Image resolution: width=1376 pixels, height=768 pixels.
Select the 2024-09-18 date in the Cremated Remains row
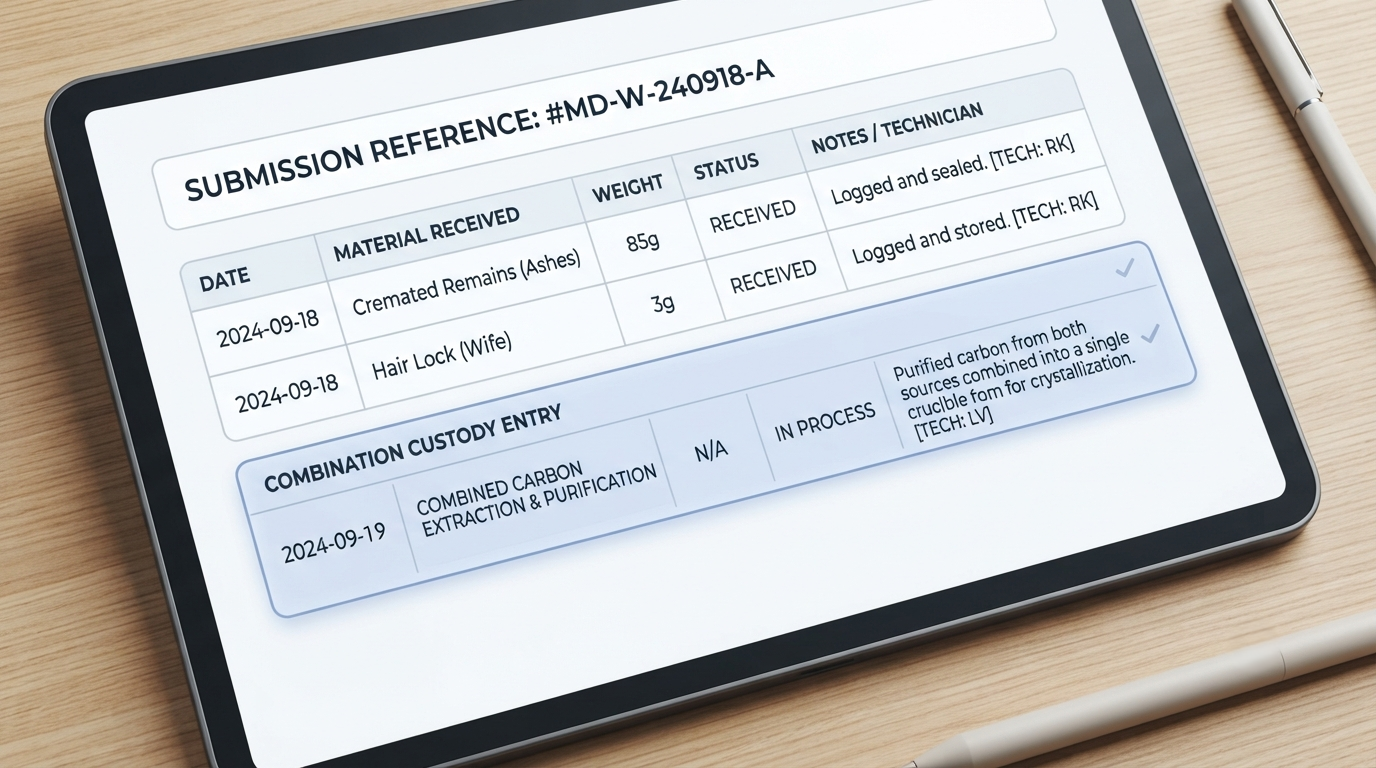(x=268, y=326)
